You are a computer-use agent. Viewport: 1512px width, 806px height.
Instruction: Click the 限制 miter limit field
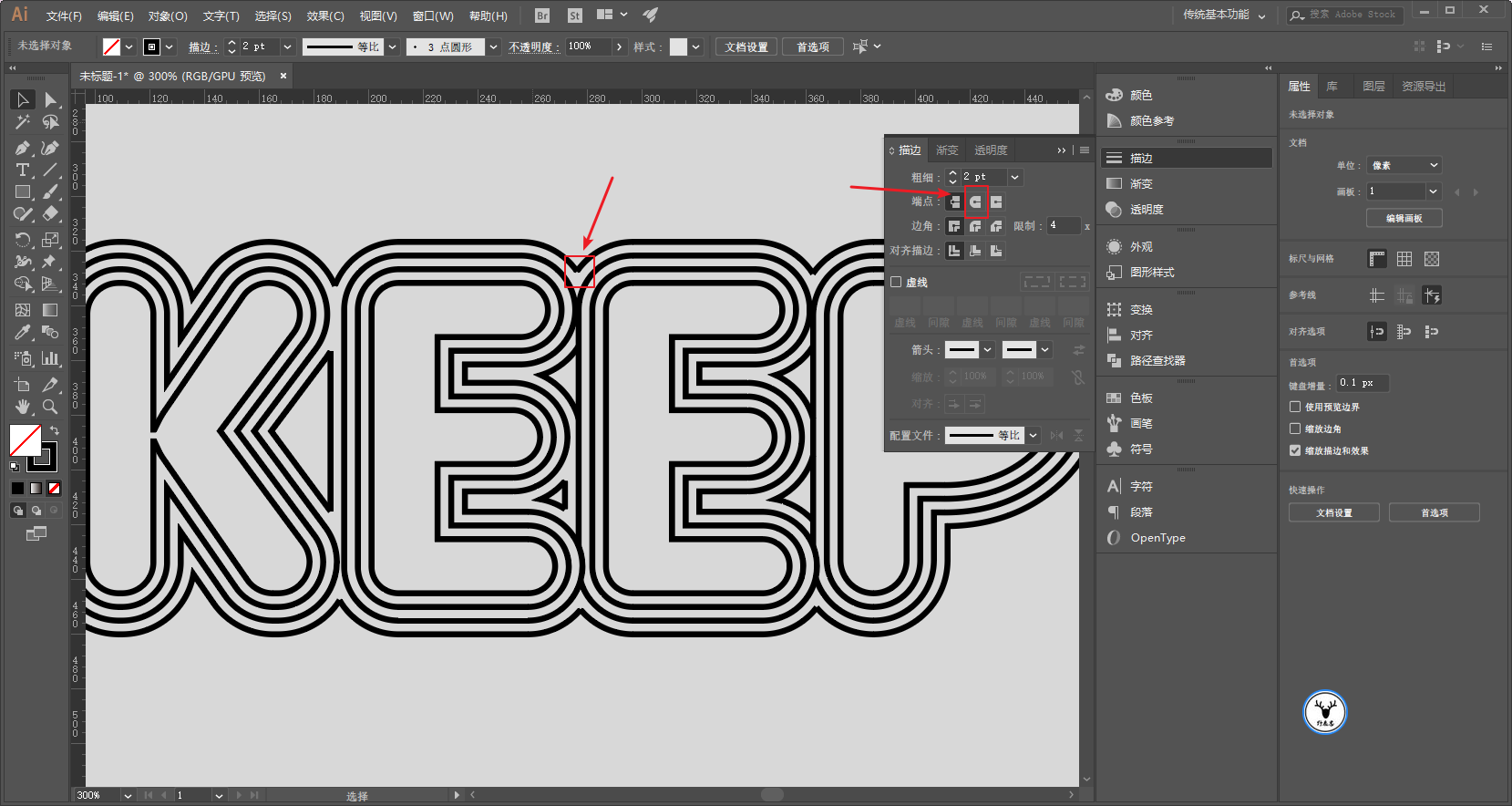click(x=1063, y=225)
